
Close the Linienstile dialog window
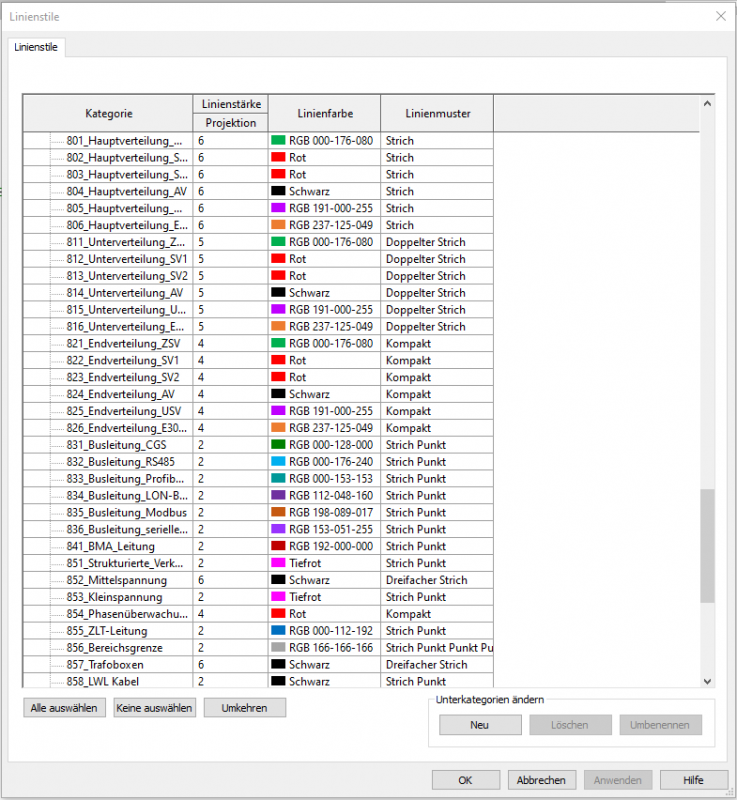pyautogui.click(x=720, y=15)
